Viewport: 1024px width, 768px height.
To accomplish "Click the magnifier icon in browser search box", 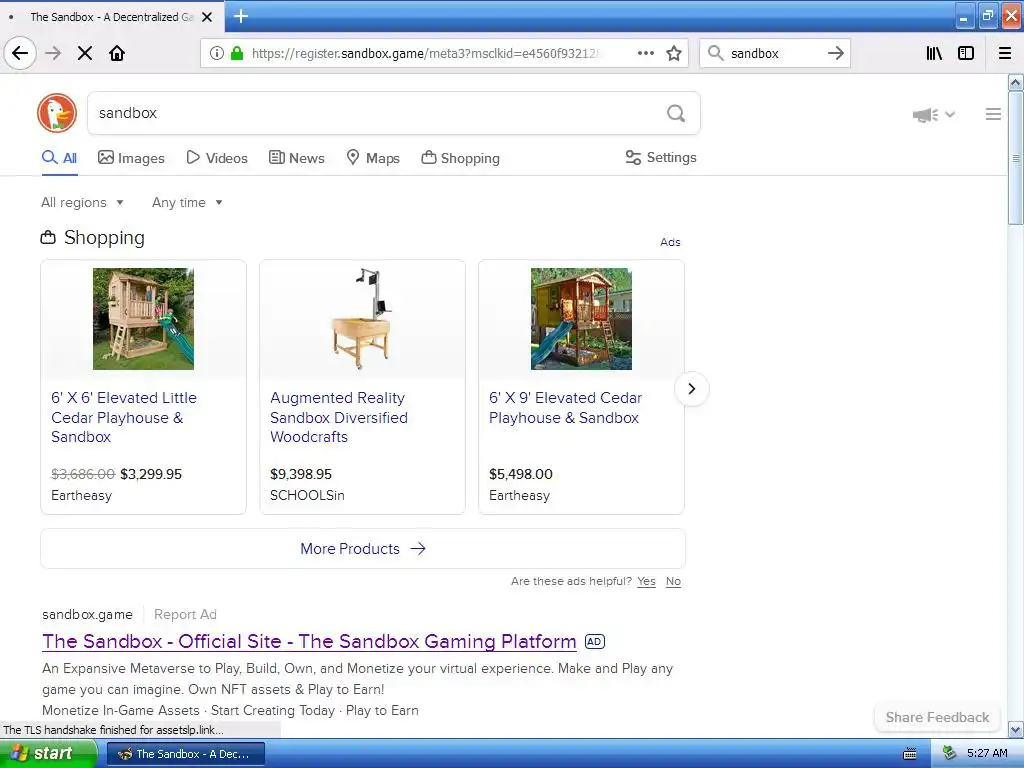I will coord(716,53).
